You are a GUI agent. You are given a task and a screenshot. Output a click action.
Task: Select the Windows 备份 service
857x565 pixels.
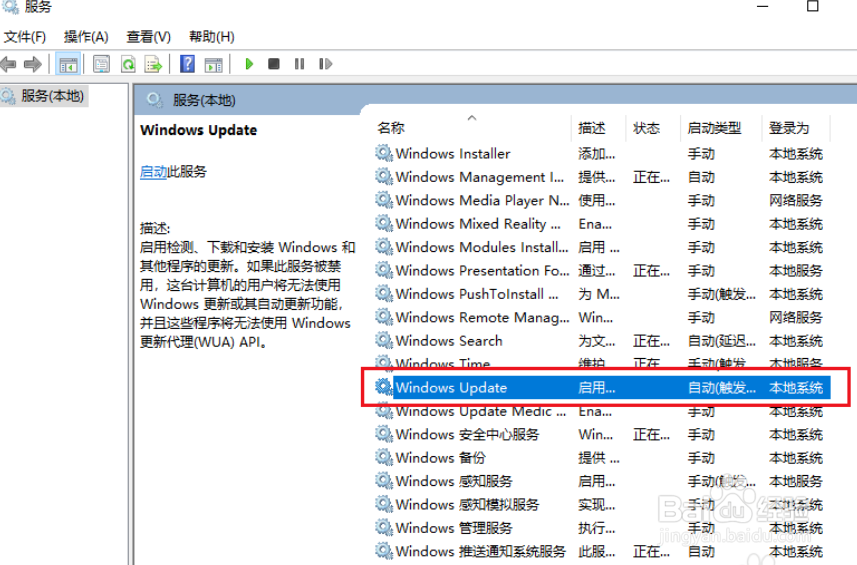[602, 458]
